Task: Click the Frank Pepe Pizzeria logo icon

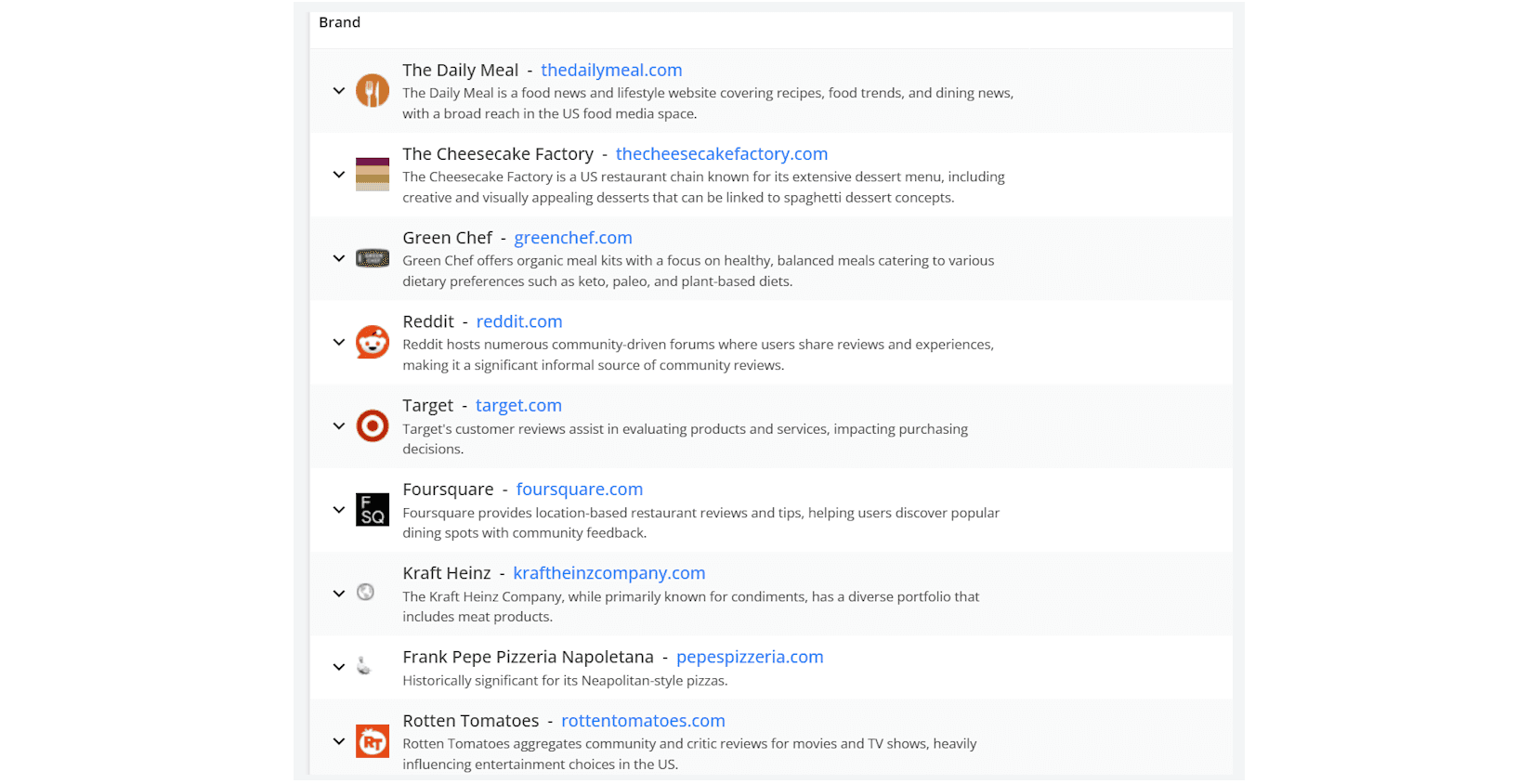Action: tap(364, 666)
